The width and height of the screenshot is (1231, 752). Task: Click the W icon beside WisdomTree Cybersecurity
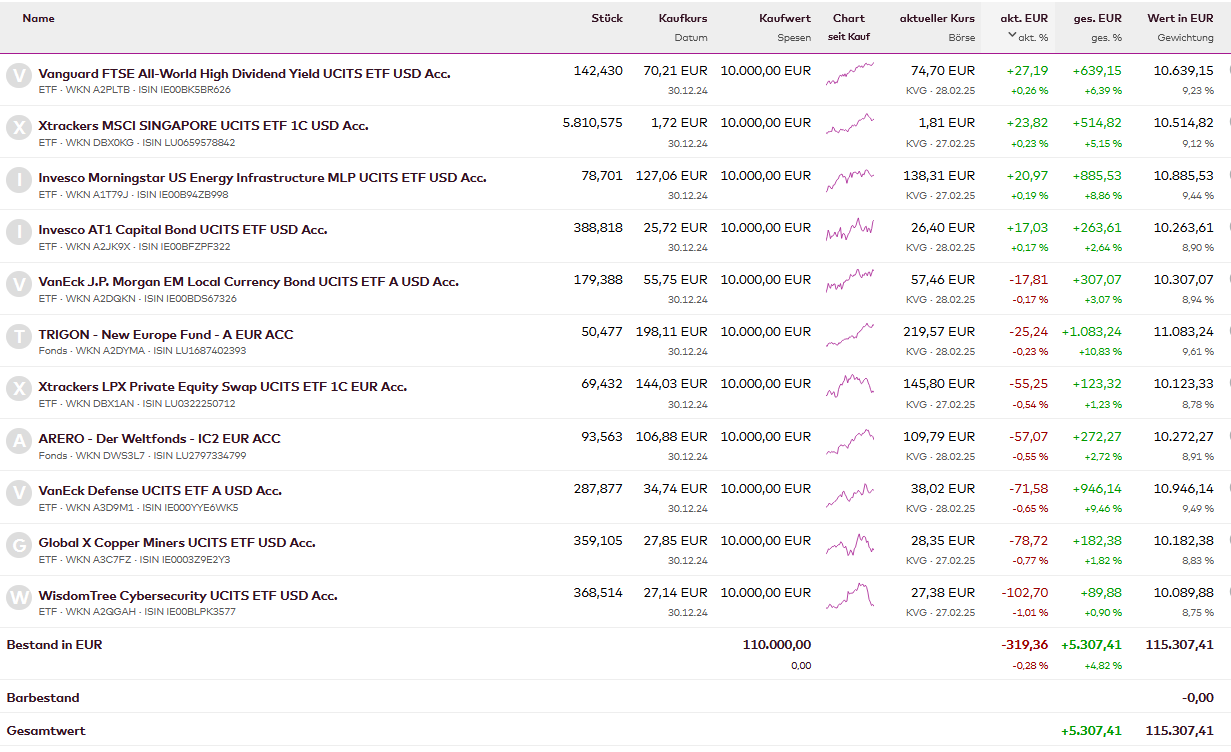click(x=19, y=597)
